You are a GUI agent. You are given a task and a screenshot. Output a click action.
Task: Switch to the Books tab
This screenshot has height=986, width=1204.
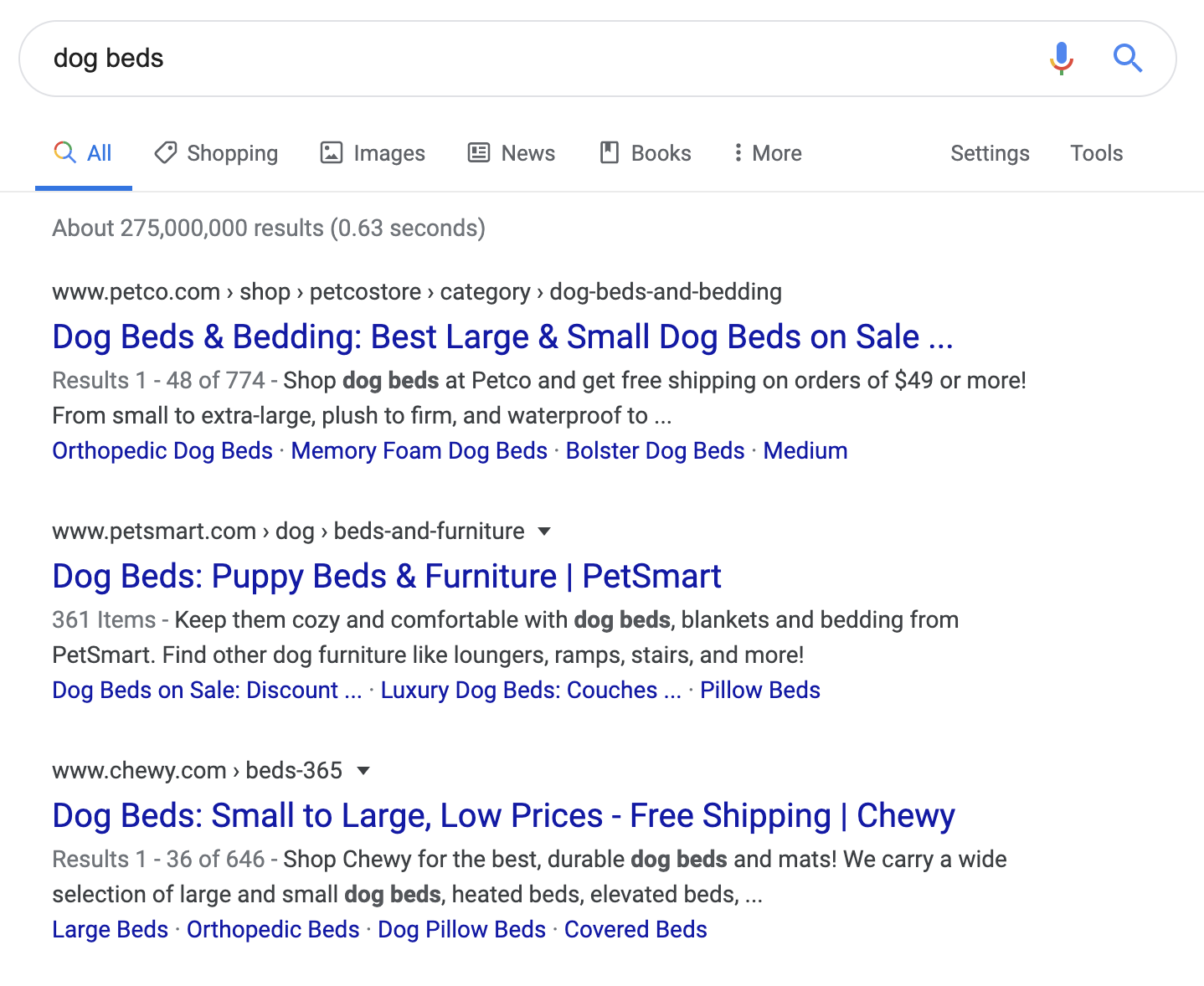[x=646, y=153]
